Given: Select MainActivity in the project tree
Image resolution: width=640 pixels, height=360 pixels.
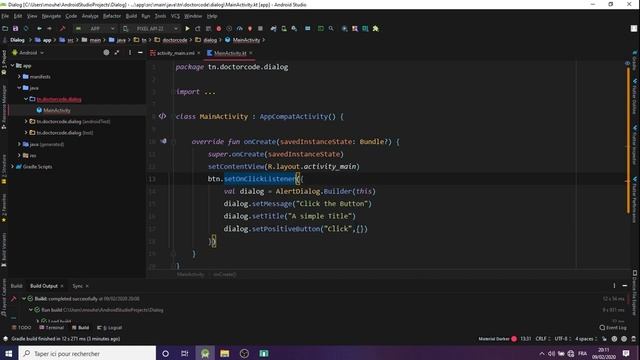Looking at the screenshot, I should click(57, 110).
